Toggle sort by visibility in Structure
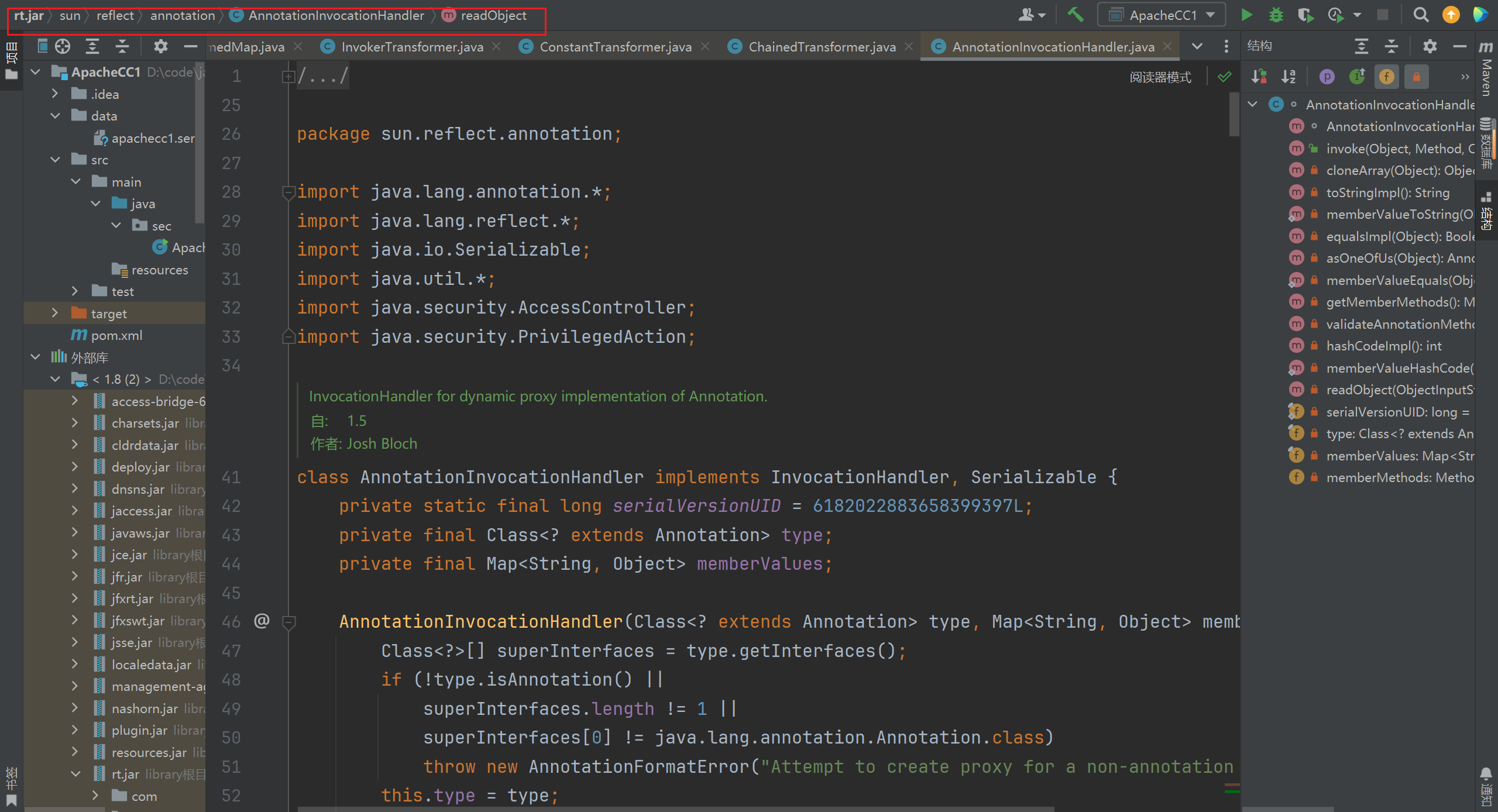This screenshot has height=812, width=1498. pos(1259,77)
